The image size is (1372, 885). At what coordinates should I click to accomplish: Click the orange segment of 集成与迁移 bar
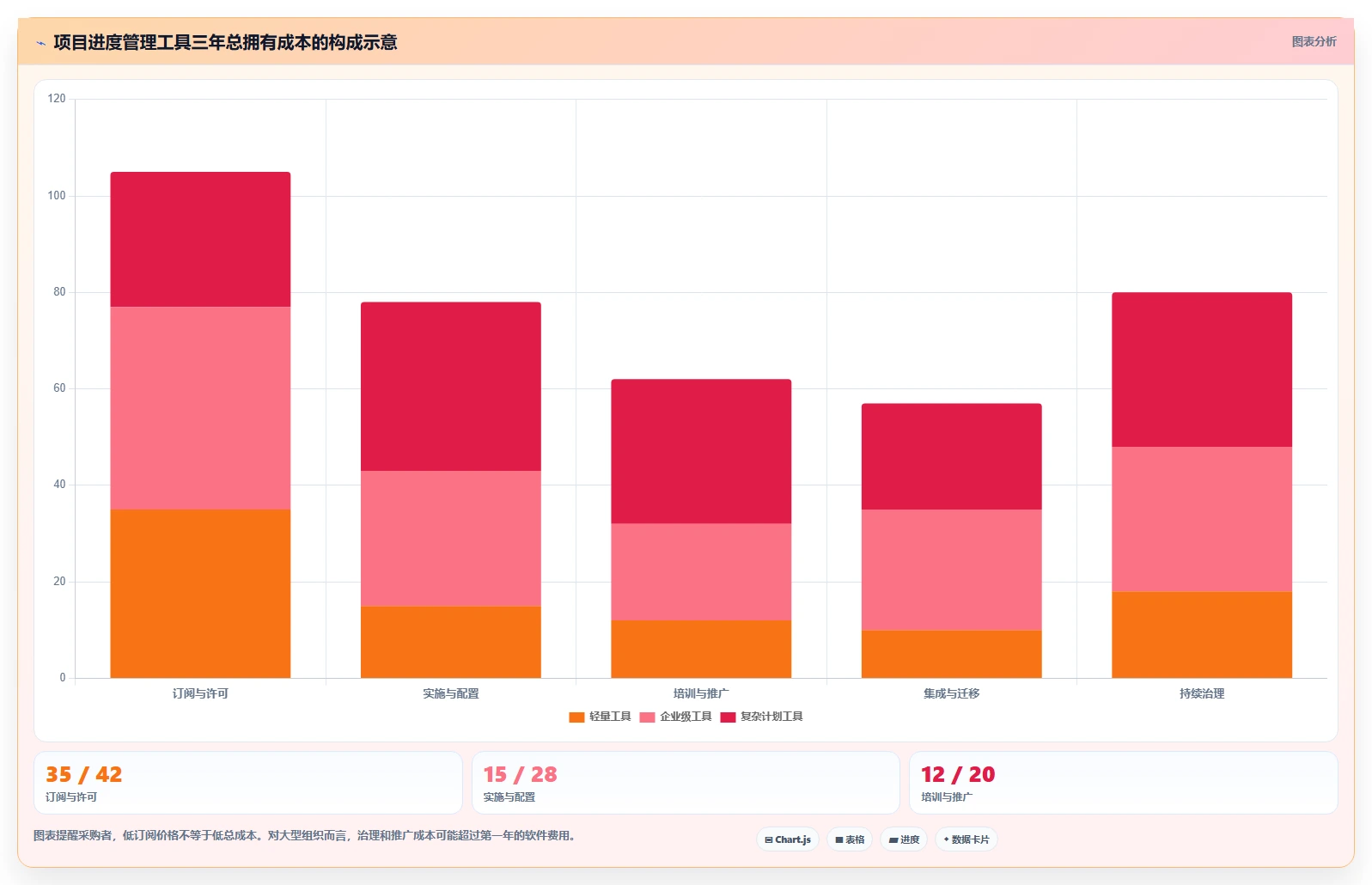tap(952, 654)
